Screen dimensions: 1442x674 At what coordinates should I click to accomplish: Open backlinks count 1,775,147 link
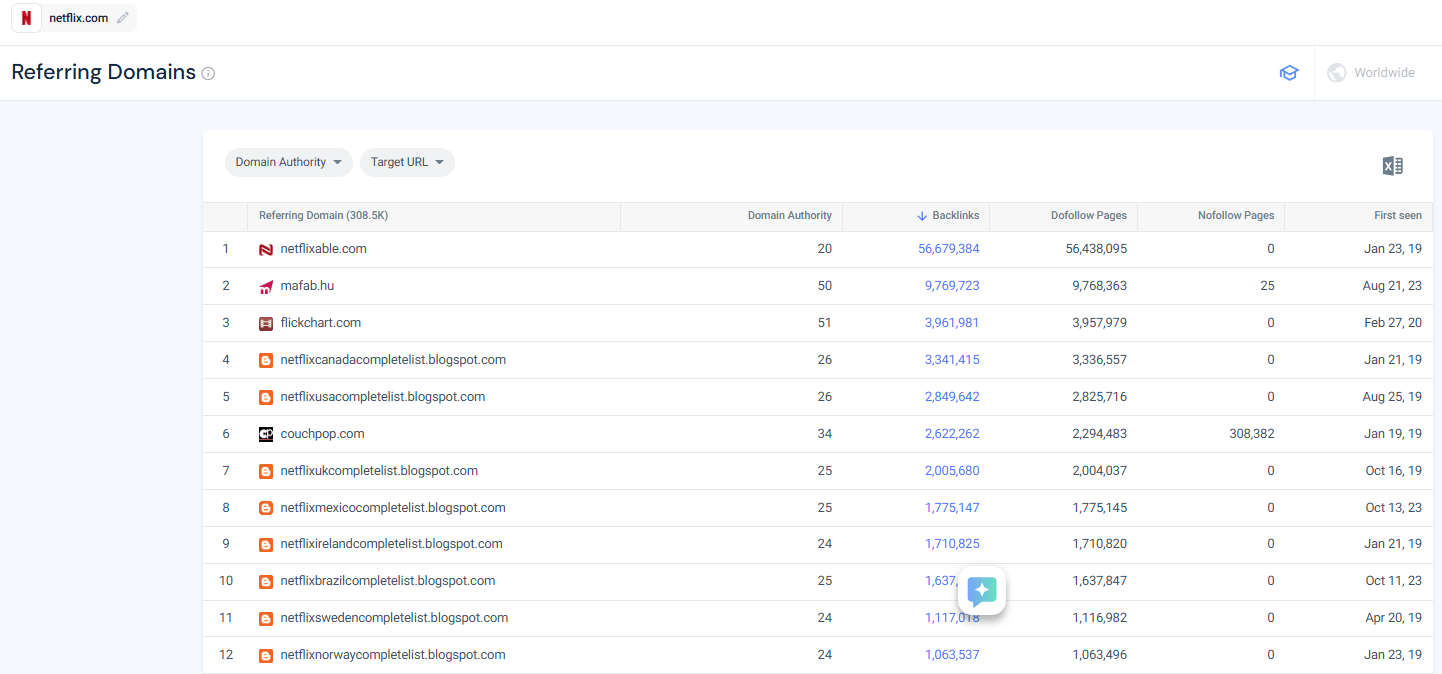(x=952, y=508)
